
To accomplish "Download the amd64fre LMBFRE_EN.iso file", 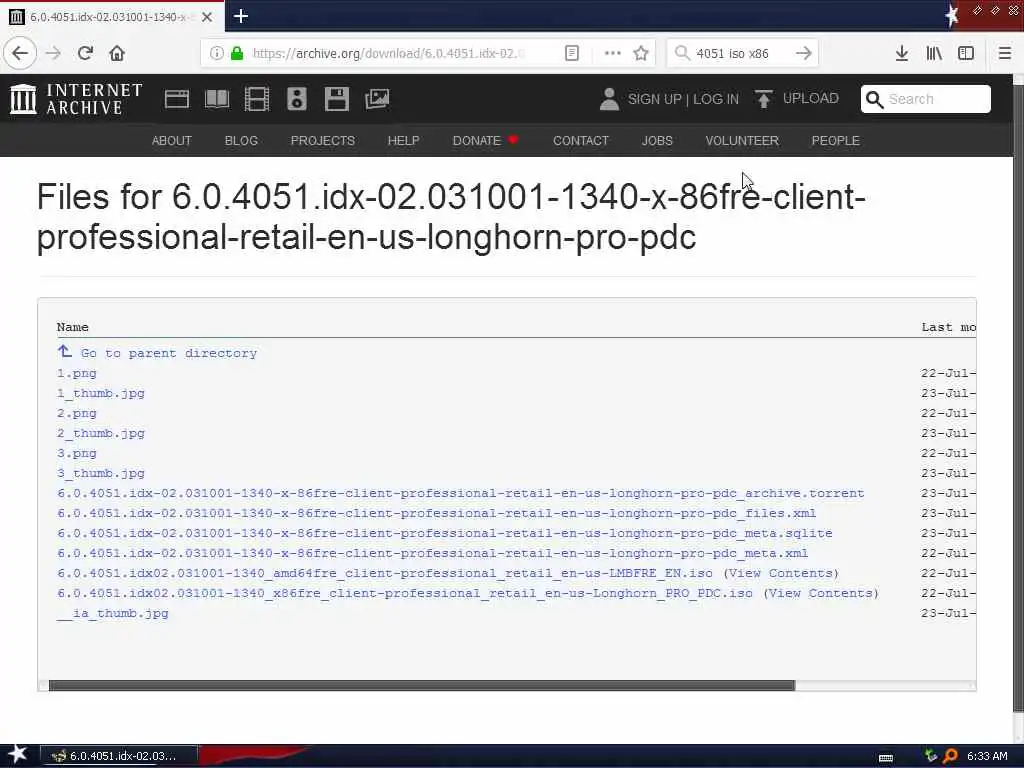I will click(x=385, y=573).
